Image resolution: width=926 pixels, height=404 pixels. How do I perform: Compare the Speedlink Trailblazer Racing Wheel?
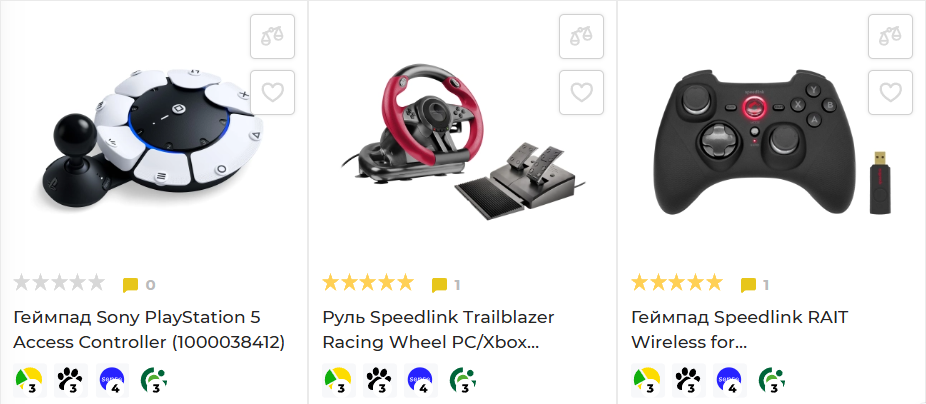[x=581, y=37]
